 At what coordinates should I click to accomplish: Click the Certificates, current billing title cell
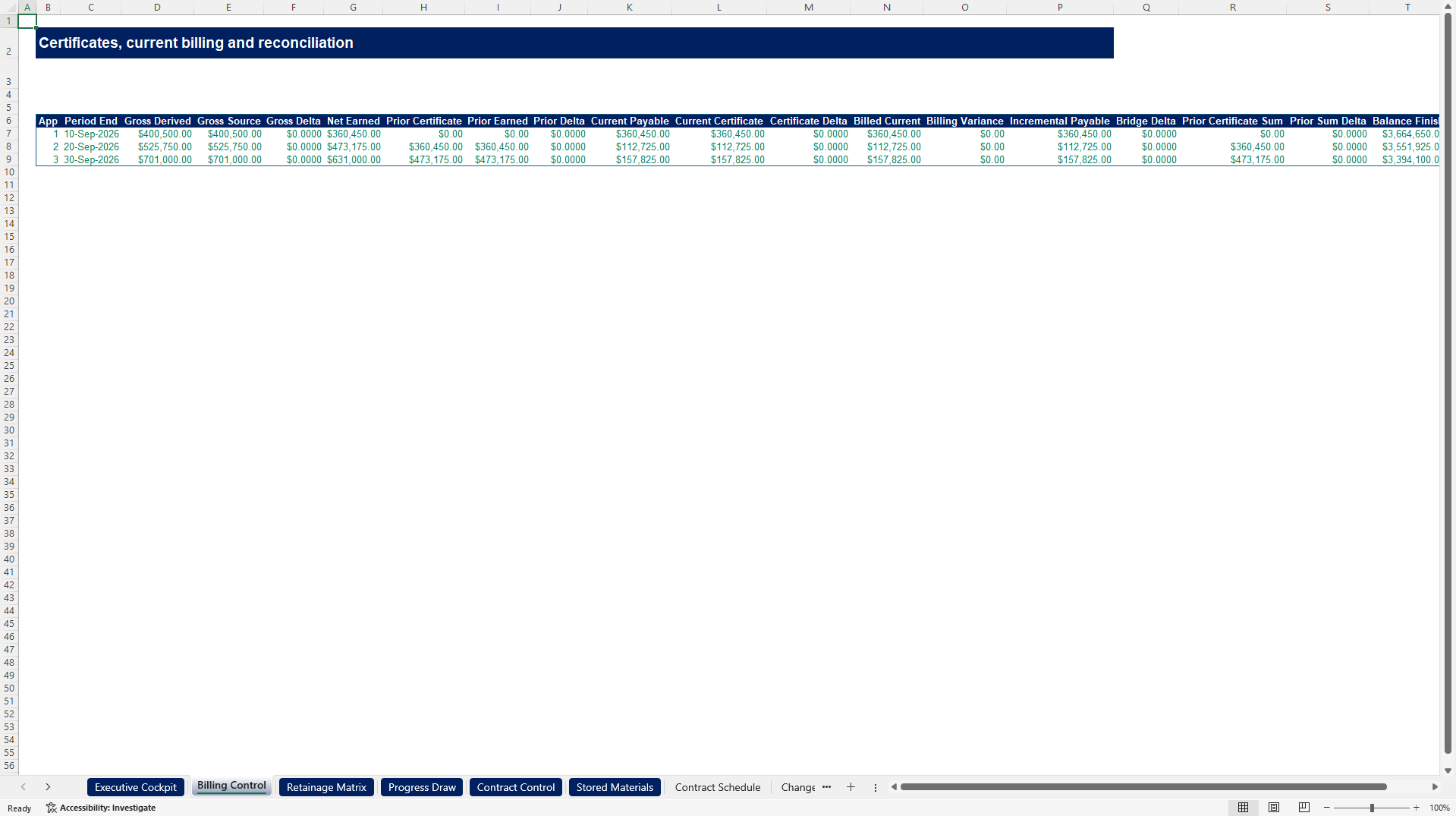pyautogui.click(x=574, y=43)
